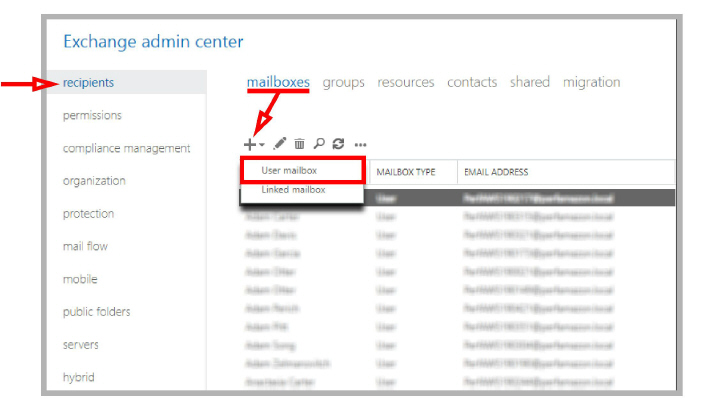Open the more options ellipsis menu
This screenshot has height=409, width=723.
(x=360, y=145)
